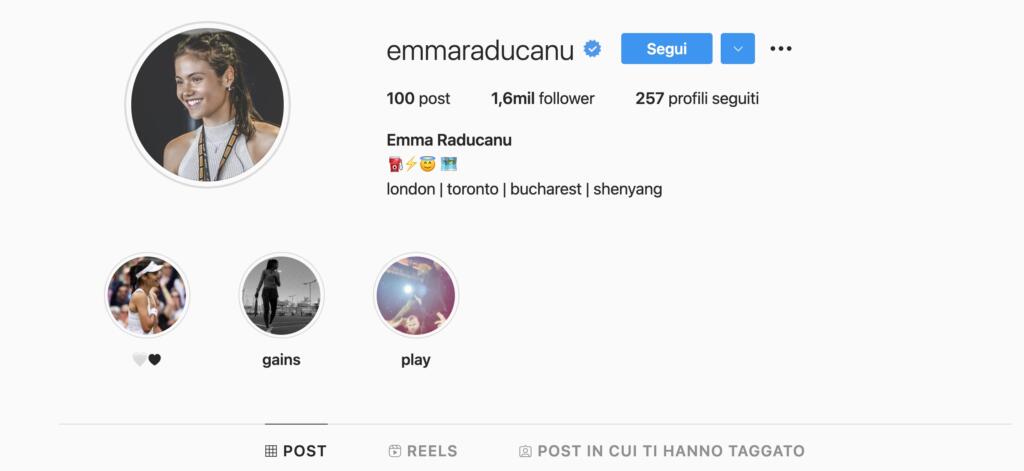Open the three-dots more options menu
Viewport: 1024px width, 471px height.
click(x=780, y=48)
